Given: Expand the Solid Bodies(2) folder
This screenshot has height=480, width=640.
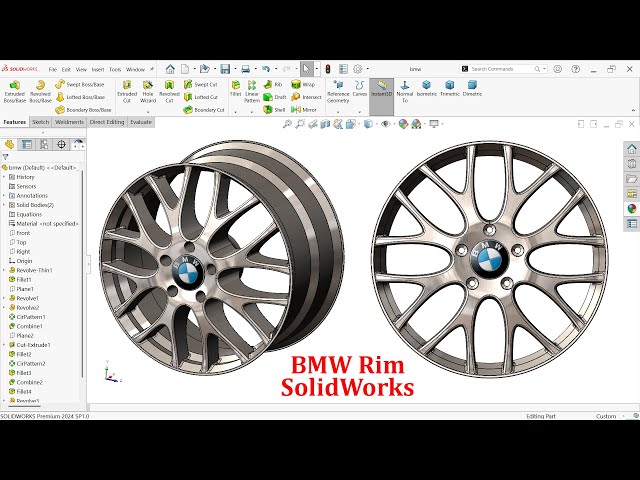Looking at the screenshot, I should 4,205.
